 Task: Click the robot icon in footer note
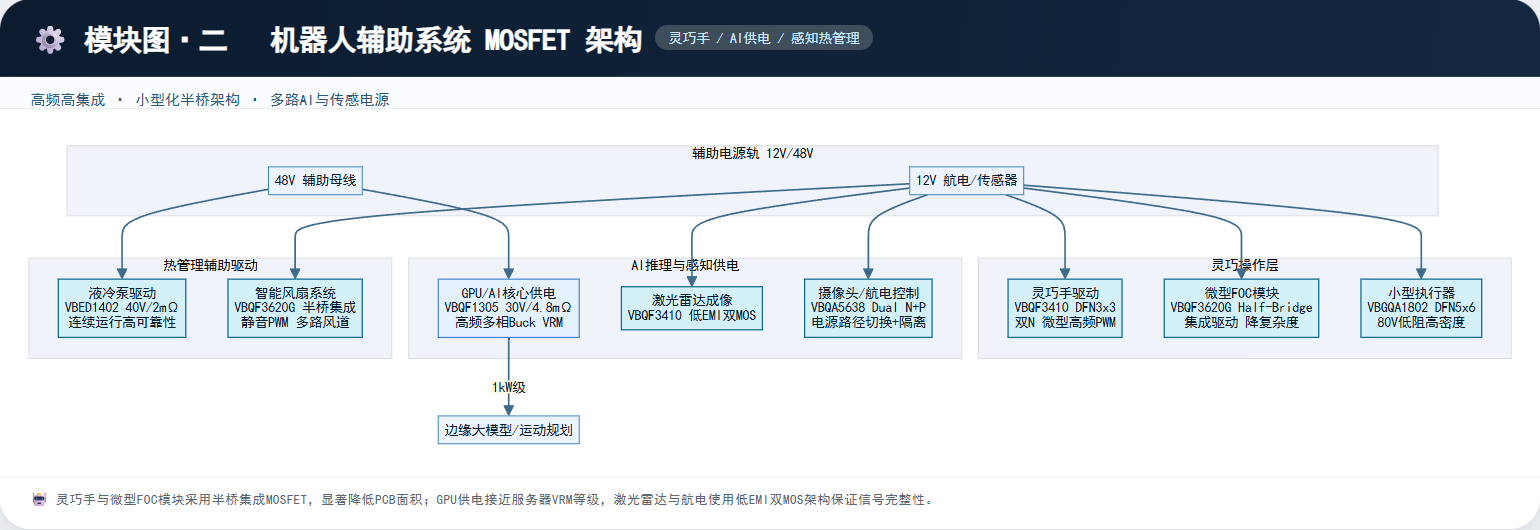[x=40, y=499]
